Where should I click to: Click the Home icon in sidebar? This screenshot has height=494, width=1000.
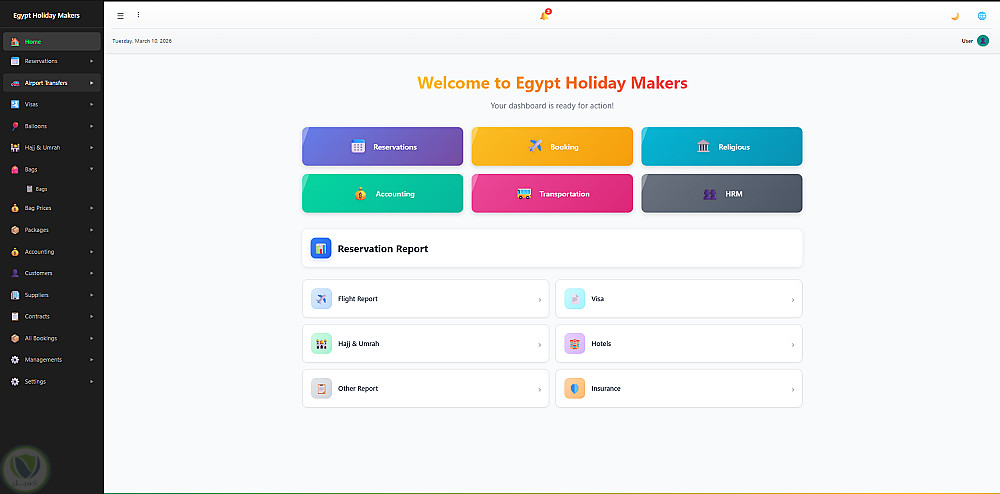click(x=15, y=41)
